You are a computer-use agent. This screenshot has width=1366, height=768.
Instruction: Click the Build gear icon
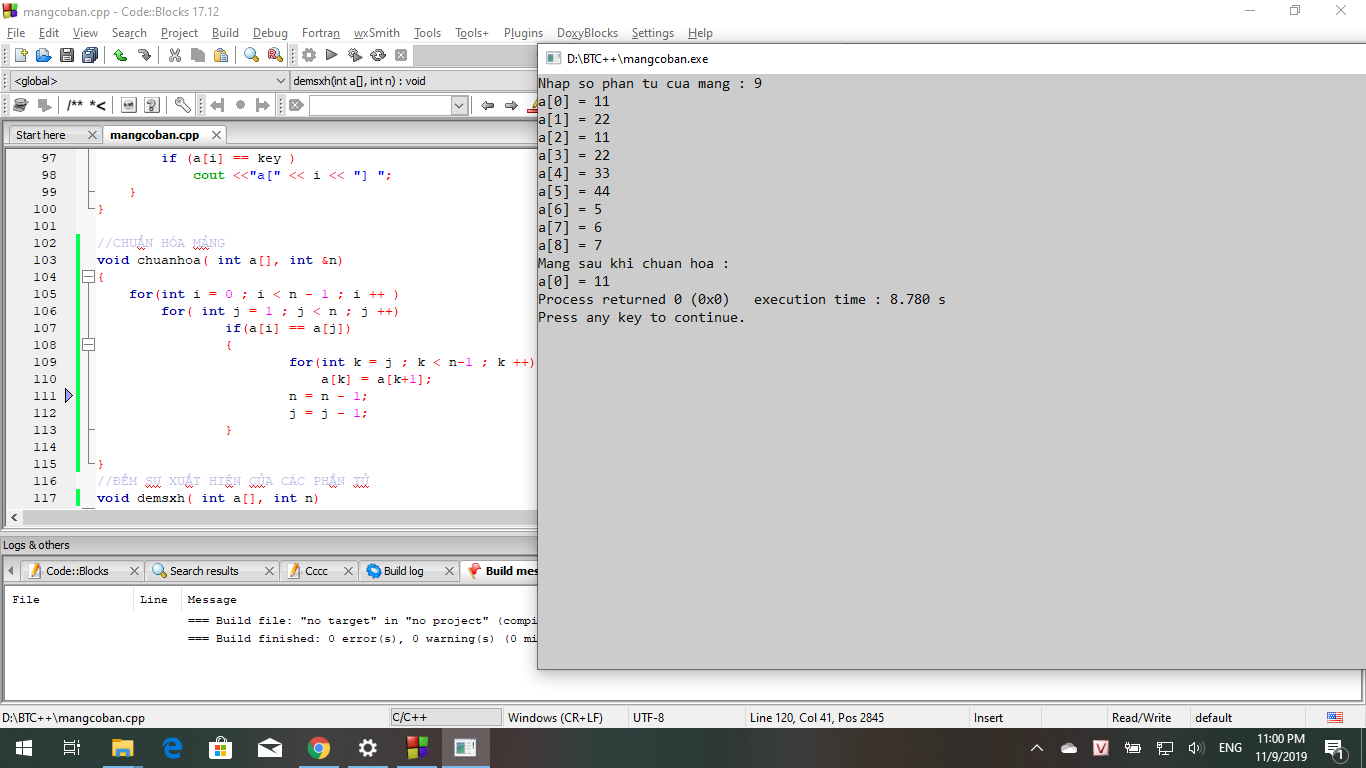309,55
